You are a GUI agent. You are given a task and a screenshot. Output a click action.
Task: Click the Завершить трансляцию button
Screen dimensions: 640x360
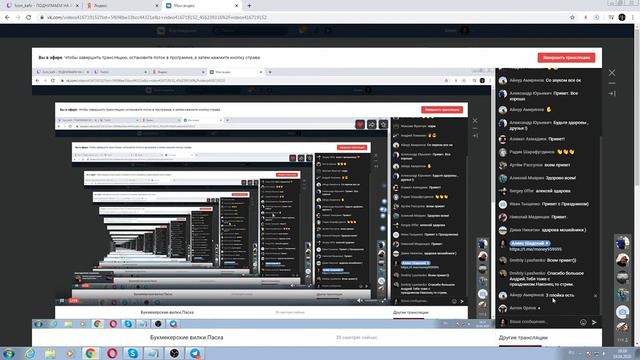pos(566,58)
